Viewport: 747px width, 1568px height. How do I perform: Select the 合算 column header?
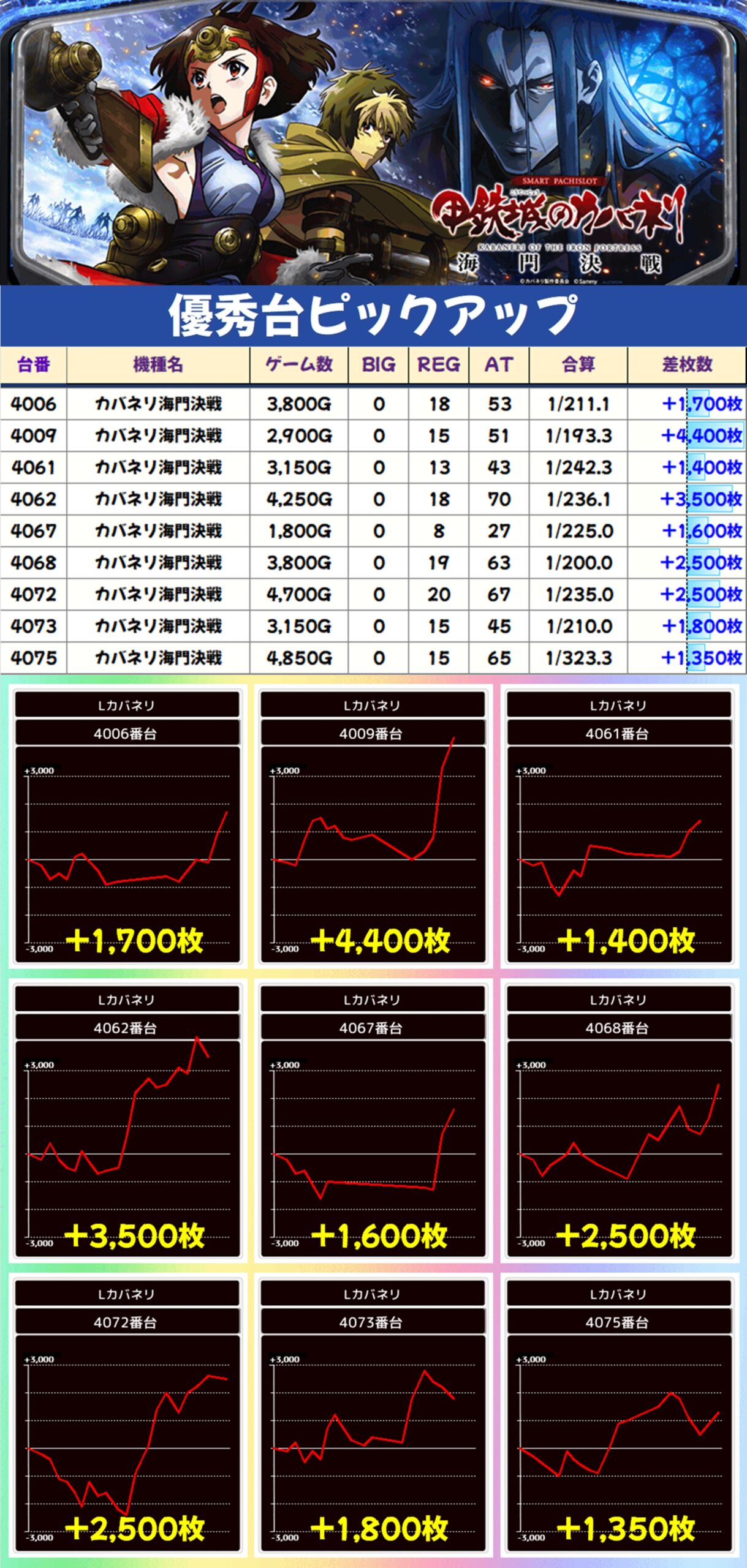click(578, 365)
